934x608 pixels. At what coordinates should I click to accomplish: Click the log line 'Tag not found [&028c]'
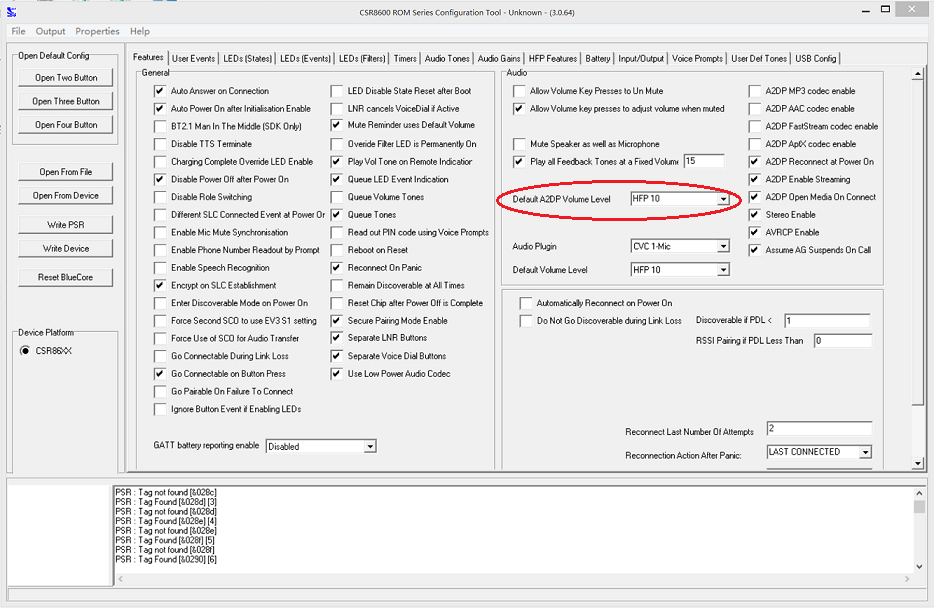(166, 492)
